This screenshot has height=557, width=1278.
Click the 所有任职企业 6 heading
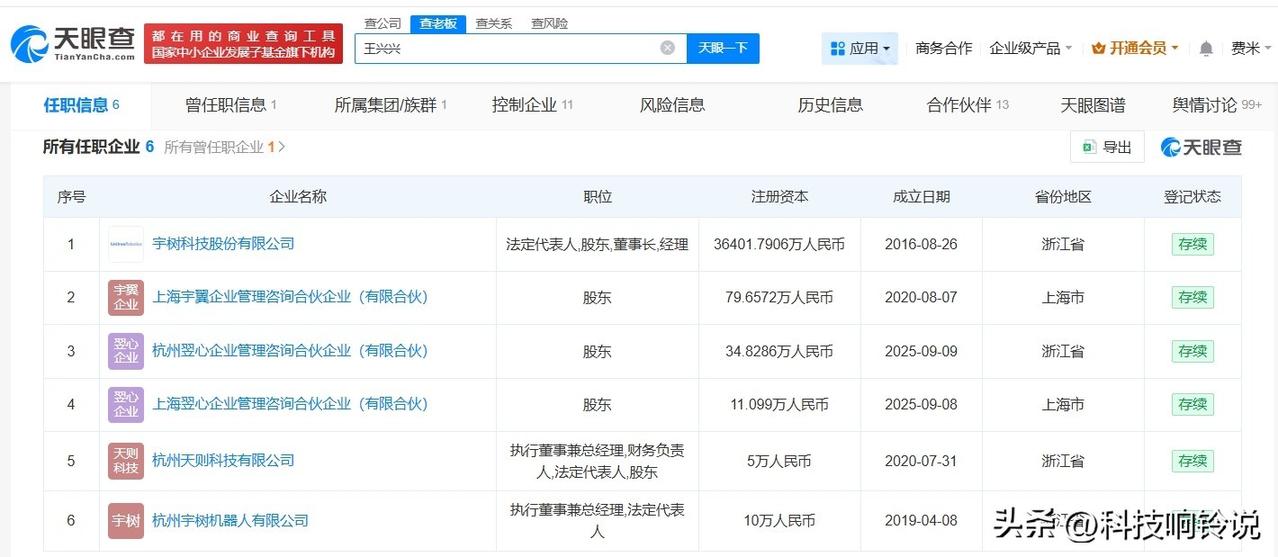point(98,147)
